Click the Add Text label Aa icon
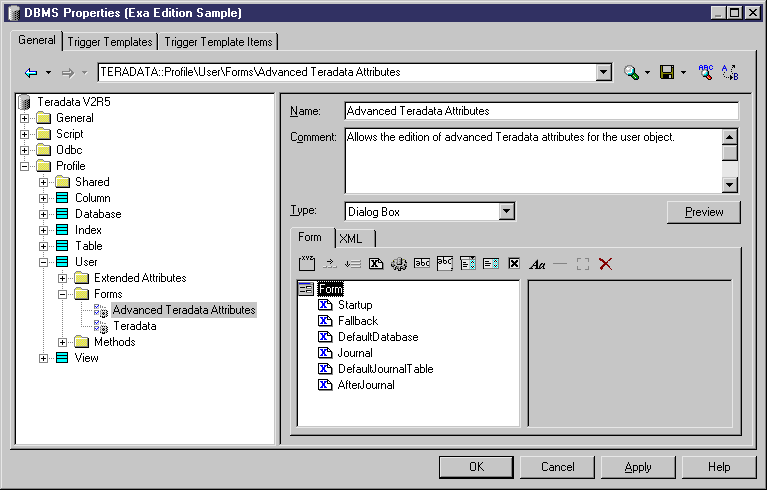The width and height of the screenshot is (767, 490). (537, 264)
